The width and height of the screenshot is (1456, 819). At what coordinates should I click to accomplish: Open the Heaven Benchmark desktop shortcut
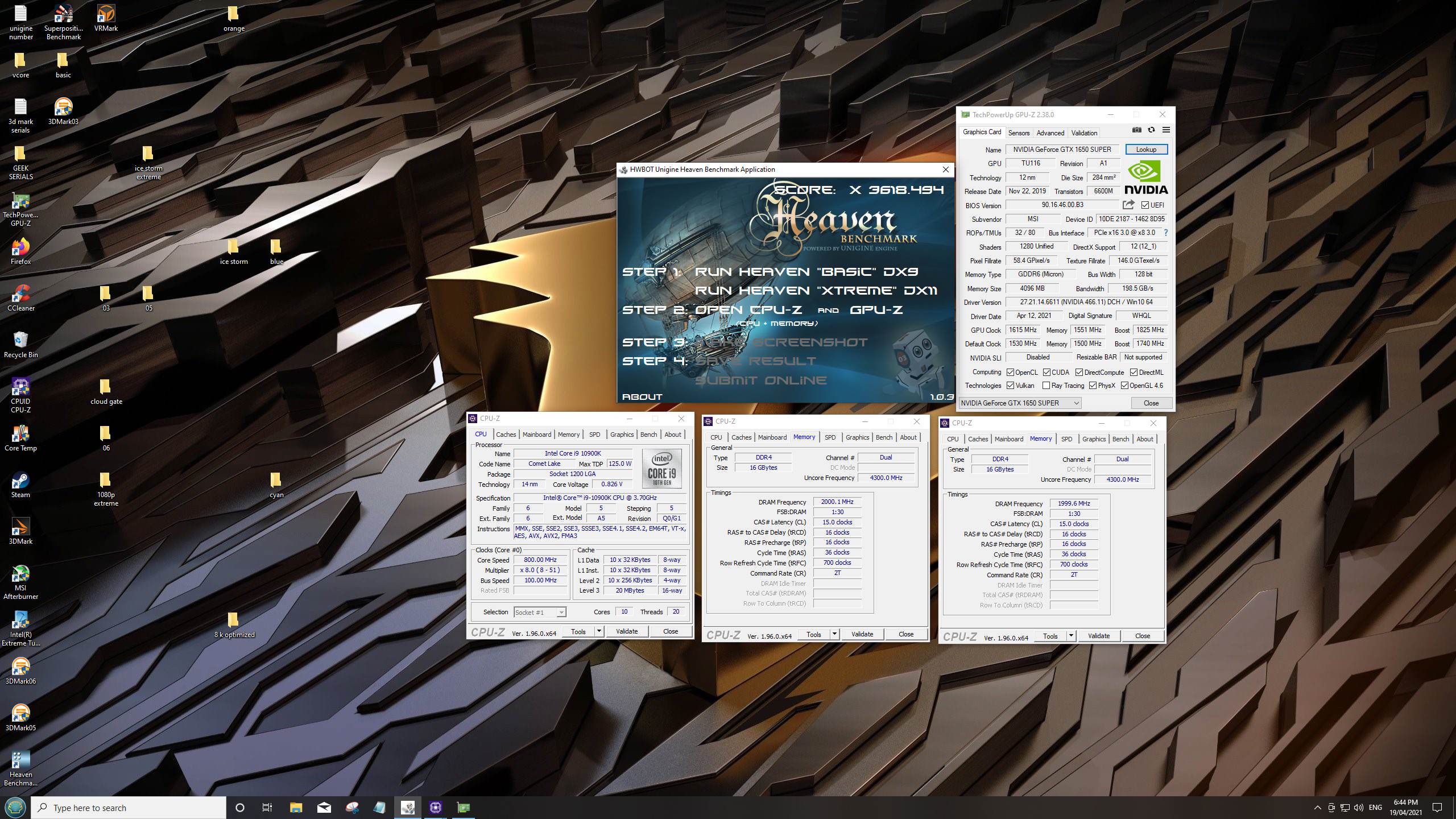click(21, 769)
